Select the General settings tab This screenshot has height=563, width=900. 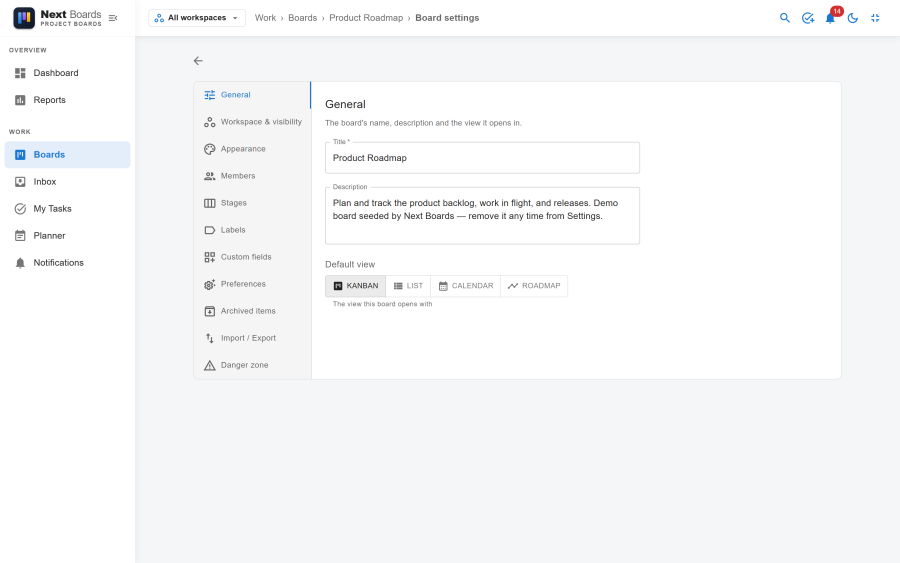click(253, 95)
